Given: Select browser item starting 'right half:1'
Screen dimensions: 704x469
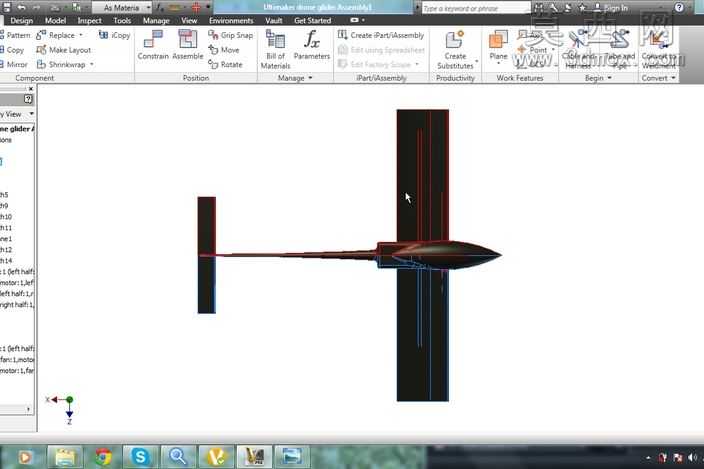Looking at the screenshot, I should click(17, 305).
